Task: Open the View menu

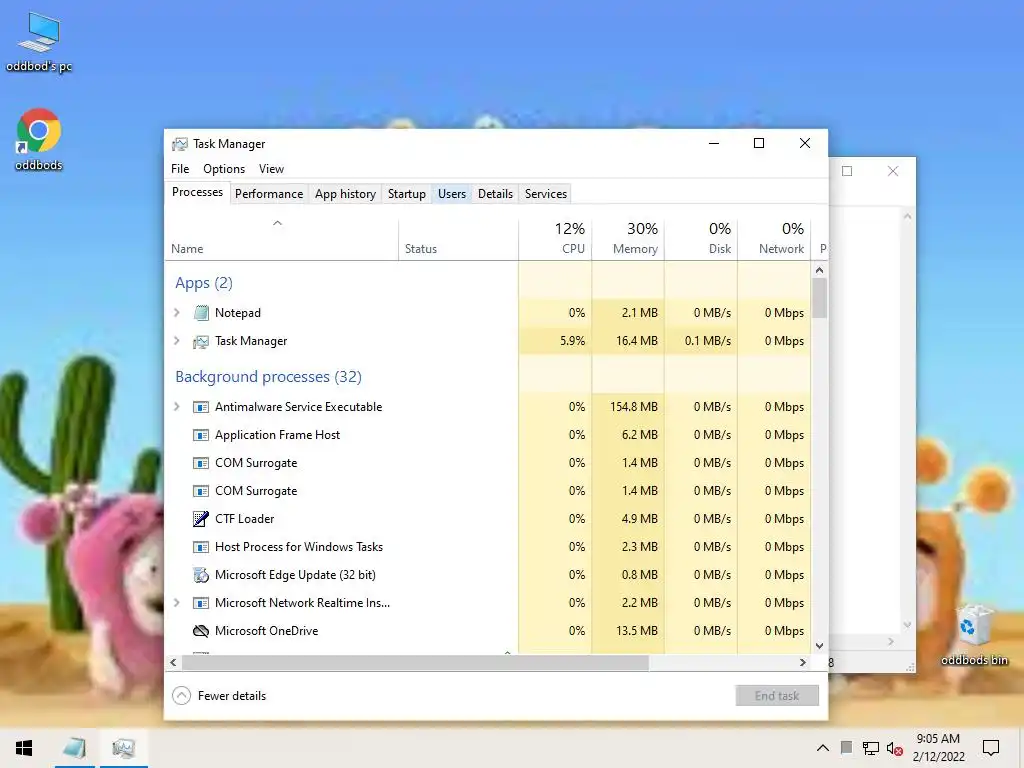Action: click(x=271, y=168)
